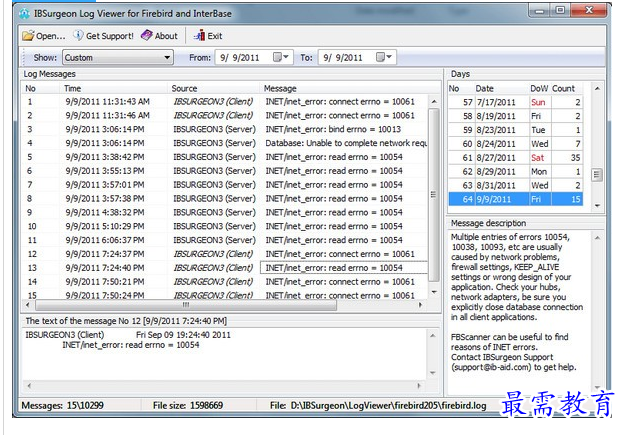This screenshot has width=623, height=435.
Task: Click the DoW column header in Days
Action: (539, 89)
